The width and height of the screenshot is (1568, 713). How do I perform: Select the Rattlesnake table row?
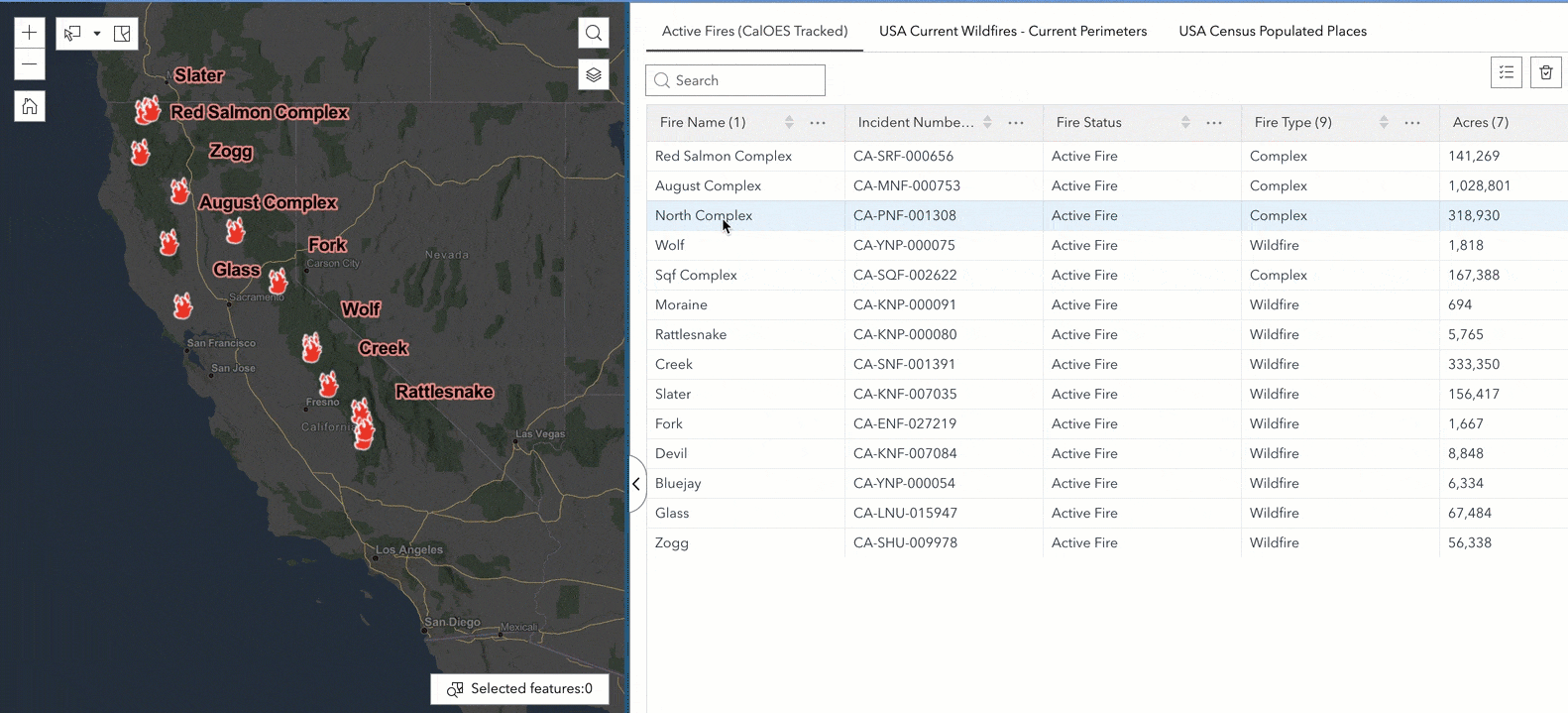click(1107, 334)
